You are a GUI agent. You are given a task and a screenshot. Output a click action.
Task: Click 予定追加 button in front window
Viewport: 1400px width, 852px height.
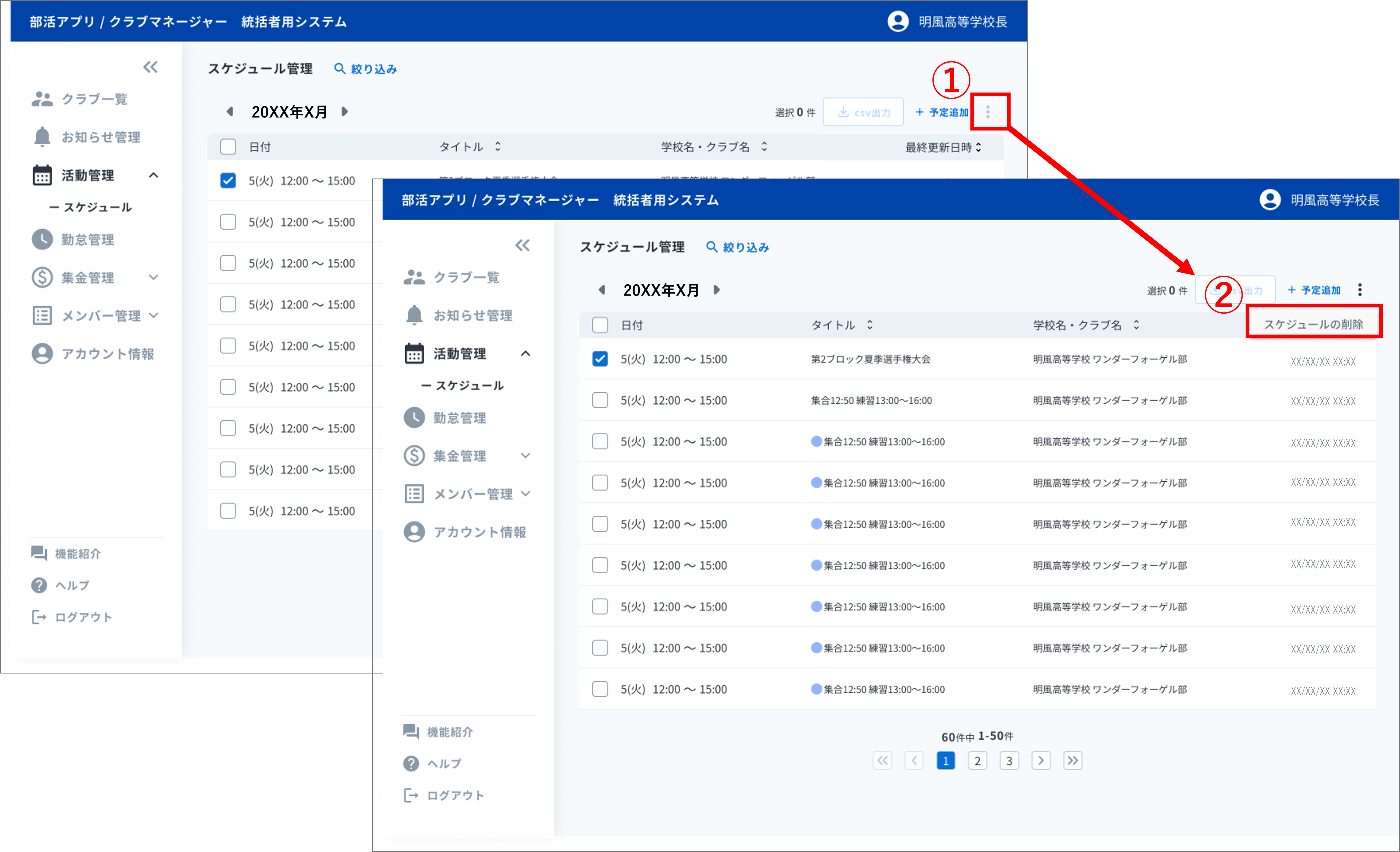tap(1314, 290)
